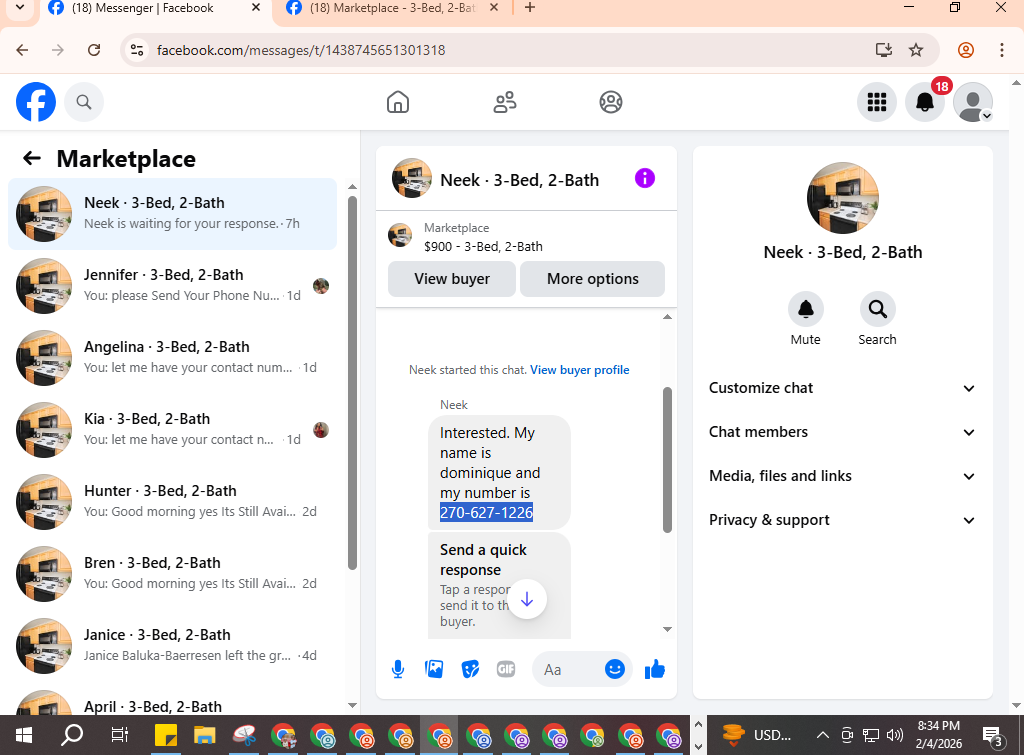Expand Privacy & support section
Screen dimensions: 1024x755
[842, 520]
